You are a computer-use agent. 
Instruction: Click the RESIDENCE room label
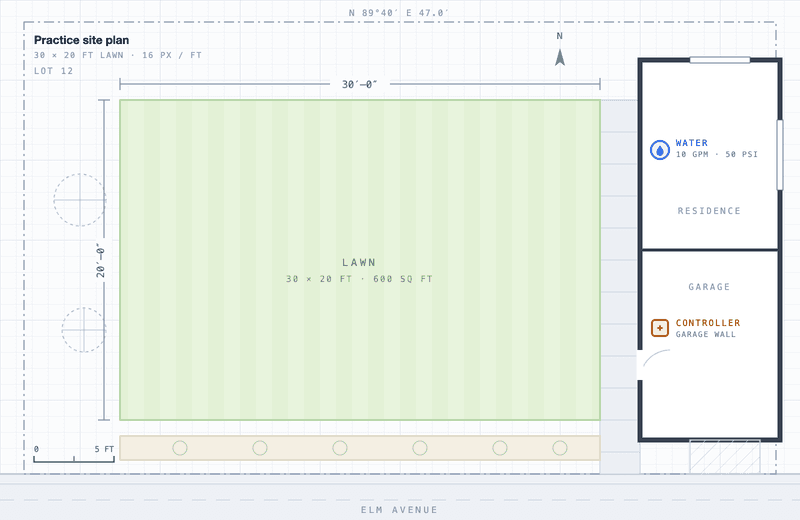coord(709,211)
